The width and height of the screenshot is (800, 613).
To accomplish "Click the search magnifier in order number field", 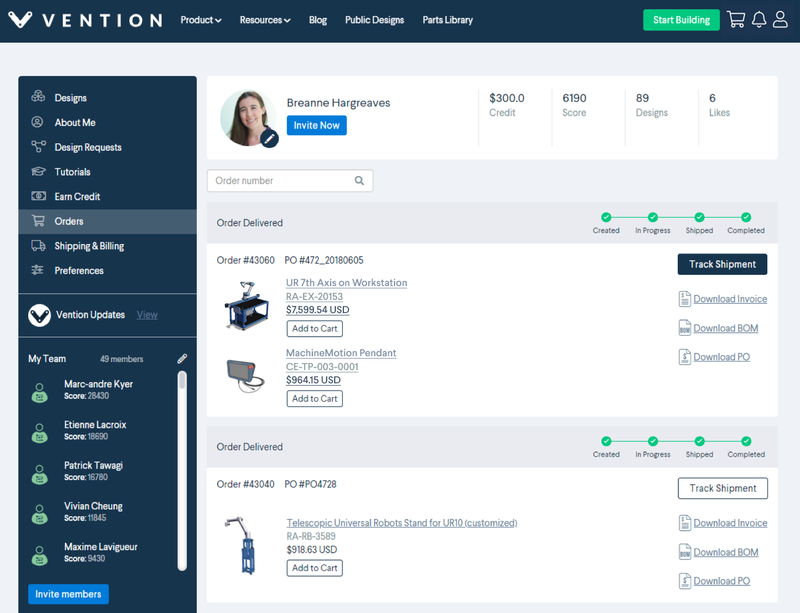I will 359,181.
